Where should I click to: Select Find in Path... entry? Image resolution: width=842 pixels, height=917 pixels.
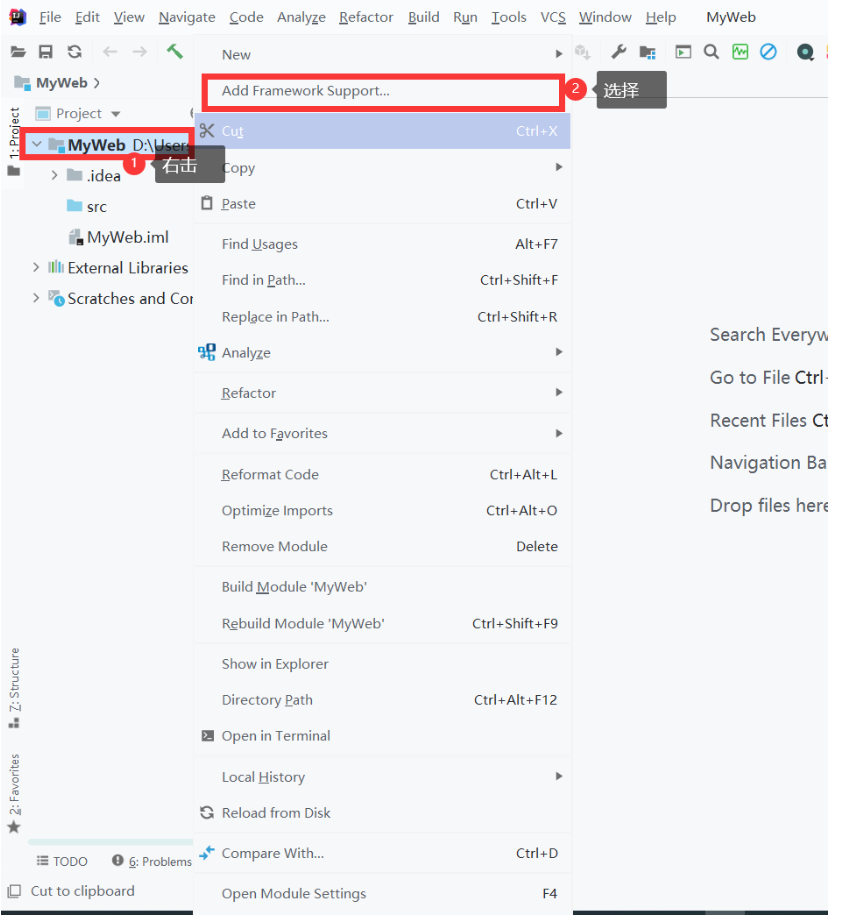coord(382,280)
